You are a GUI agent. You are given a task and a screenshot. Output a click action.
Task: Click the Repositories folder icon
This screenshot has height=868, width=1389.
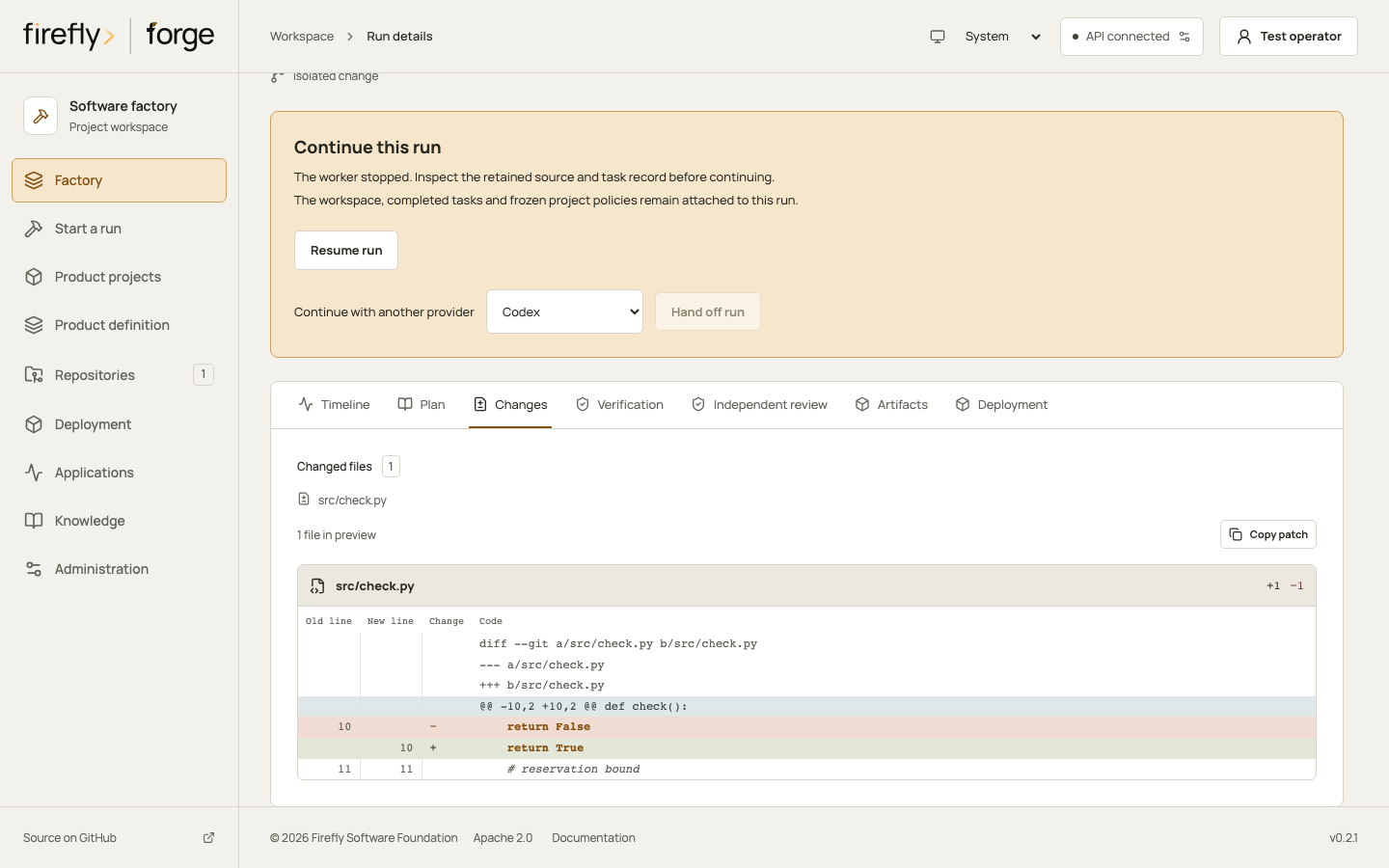pyautogui.click(x=34, y=375)
